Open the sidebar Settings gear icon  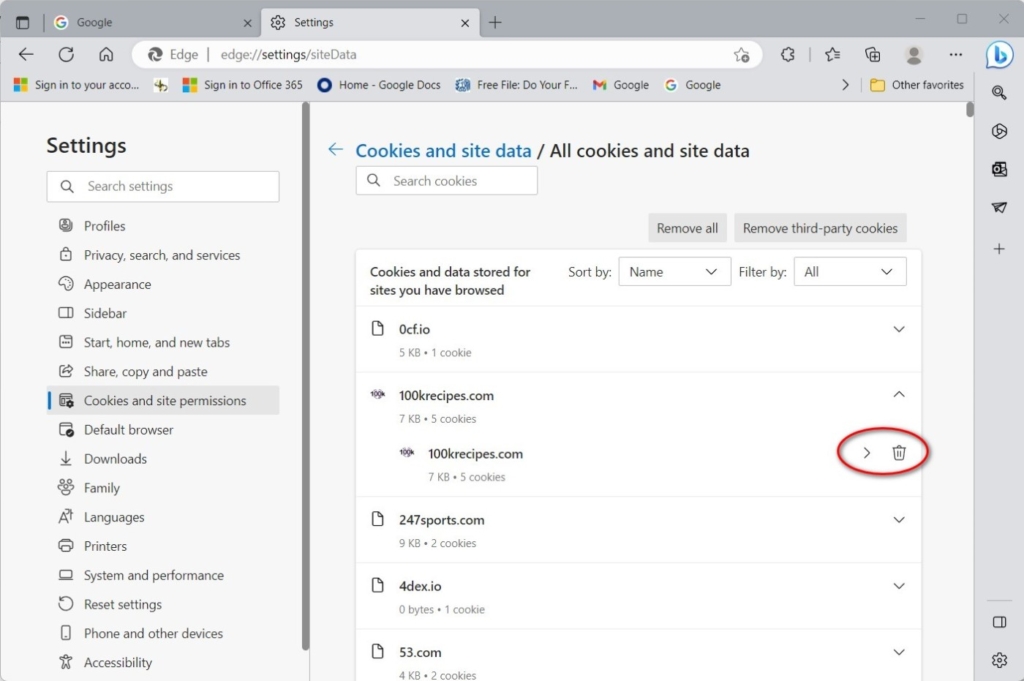(x=999, y=660)
